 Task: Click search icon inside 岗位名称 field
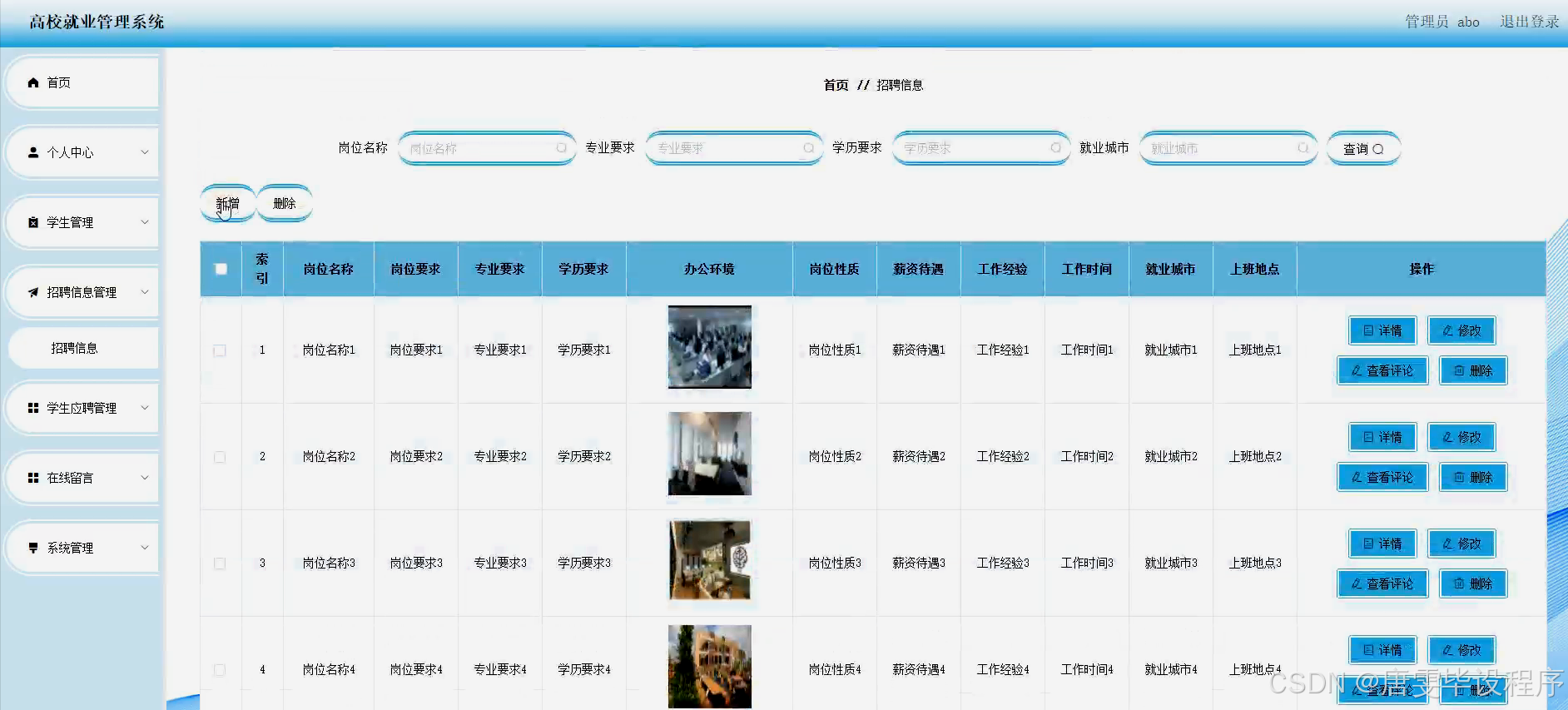(x=562, y=148)
